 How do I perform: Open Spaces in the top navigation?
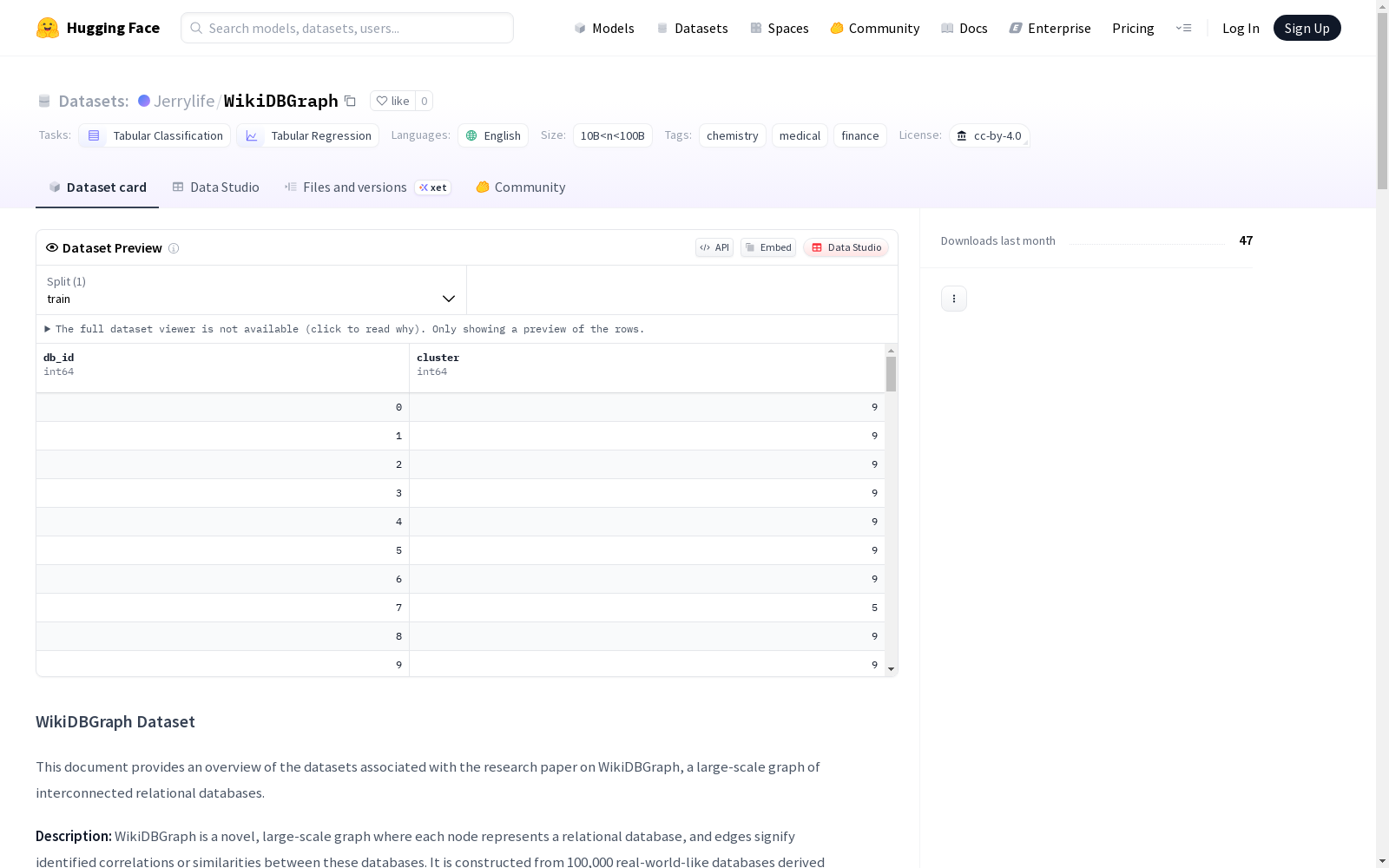click(x=780, y=28)
